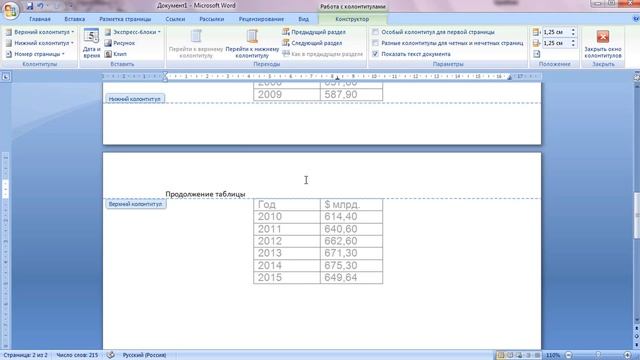This screenshot has width=640, height=360.
Task: Save document via quick access icon
Action: coord(30,6)
